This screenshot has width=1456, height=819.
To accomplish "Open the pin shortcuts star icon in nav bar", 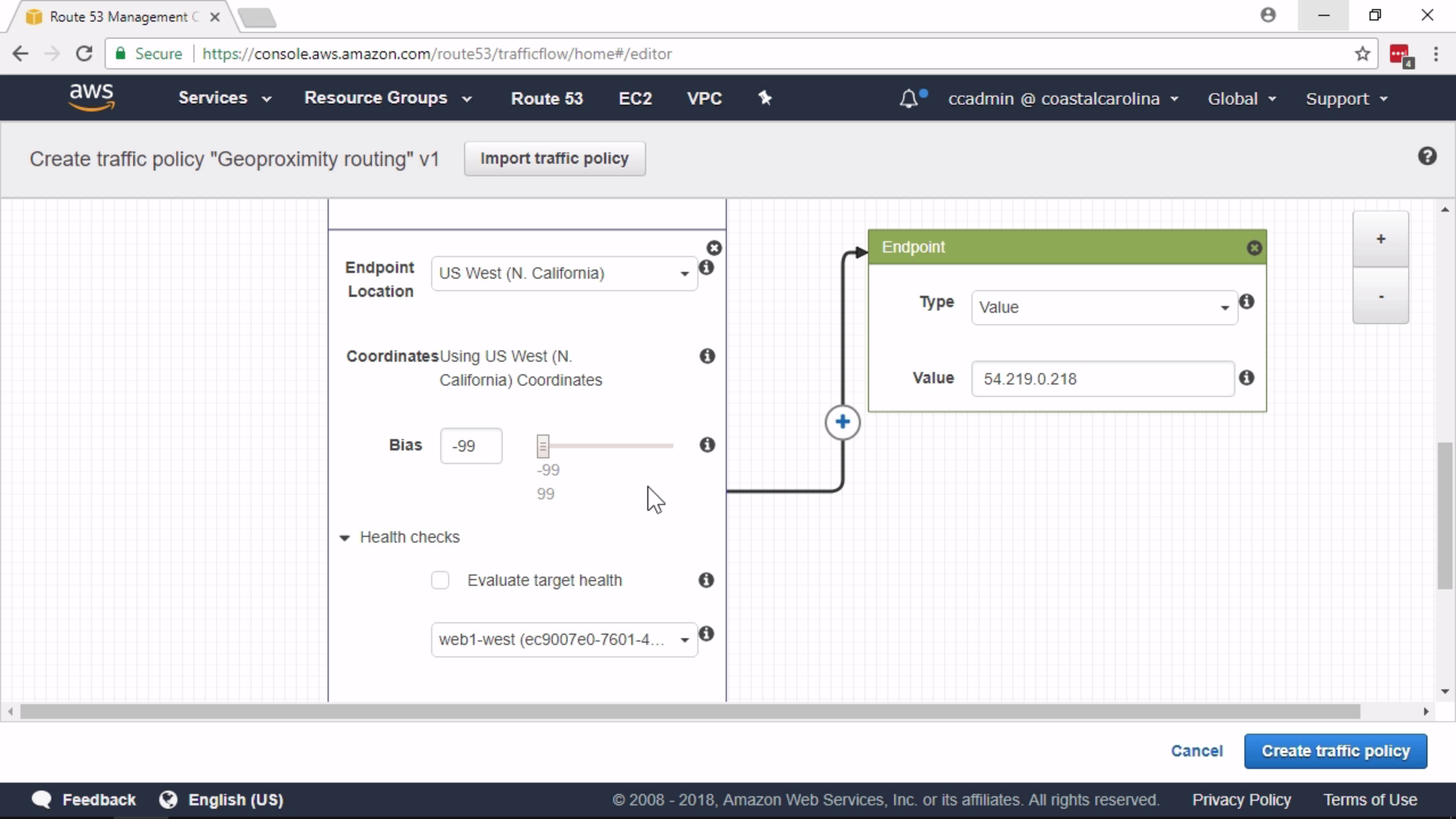I will point(765,98).
